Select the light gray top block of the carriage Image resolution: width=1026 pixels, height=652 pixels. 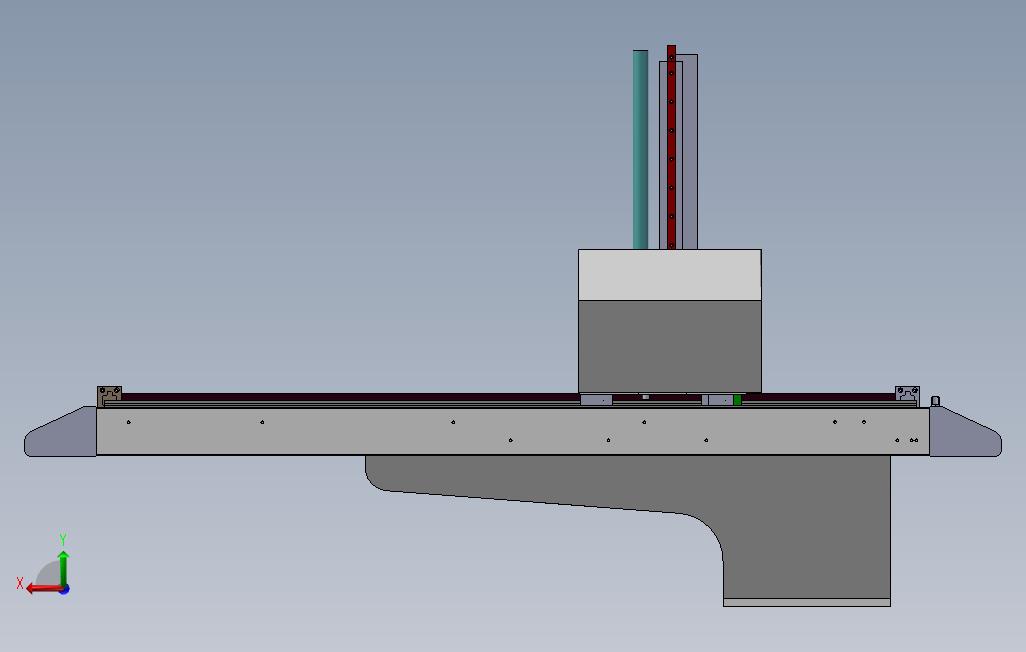click(669, 275)
